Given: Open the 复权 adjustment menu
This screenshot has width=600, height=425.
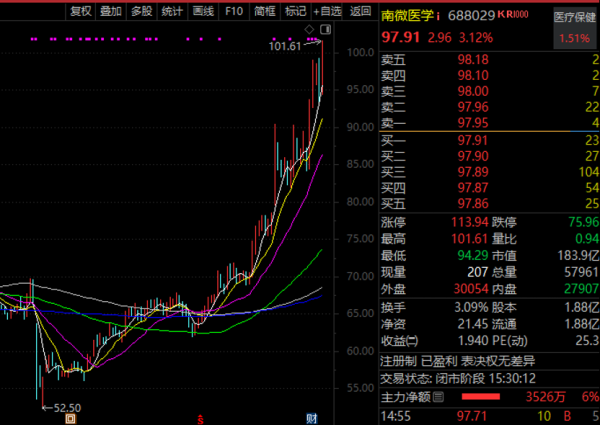Looking at the screenshot, I should click(81, 11).
